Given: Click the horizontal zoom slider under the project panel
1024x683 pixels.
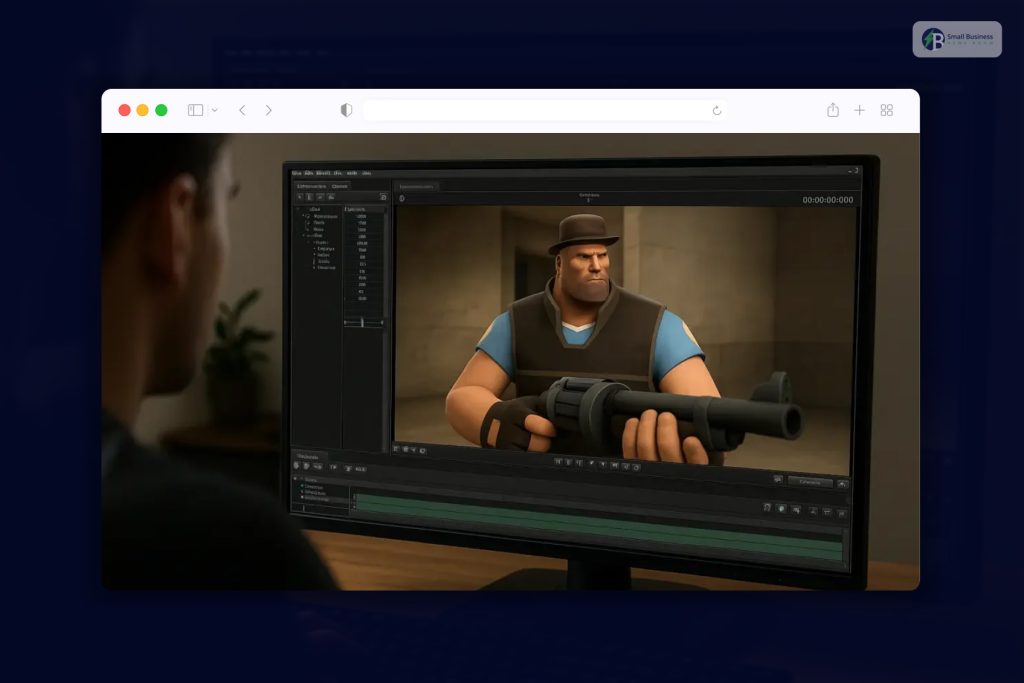Looking at the screenshot, I should click(362, 322).
